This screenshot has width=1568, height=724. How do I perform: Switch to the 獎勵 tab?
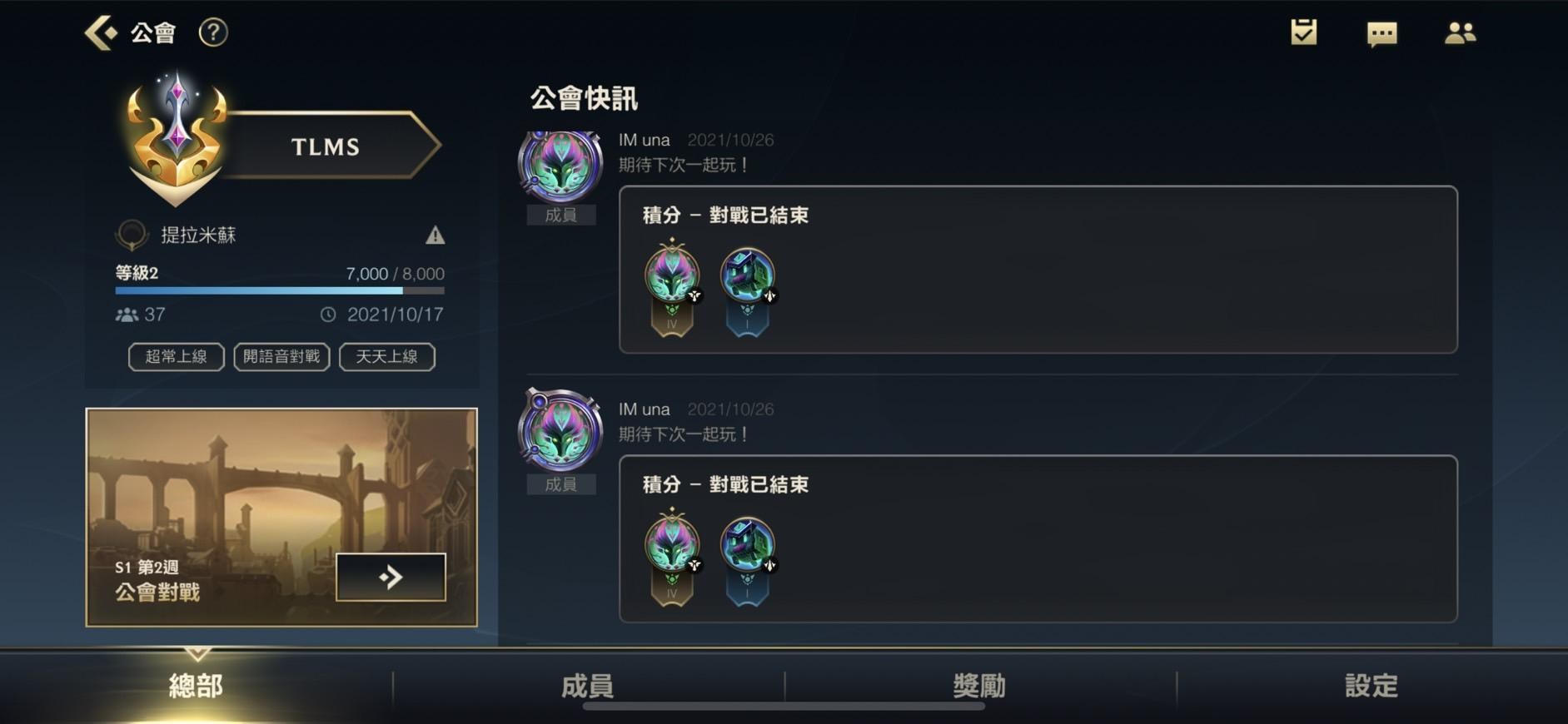click(980, 686)
